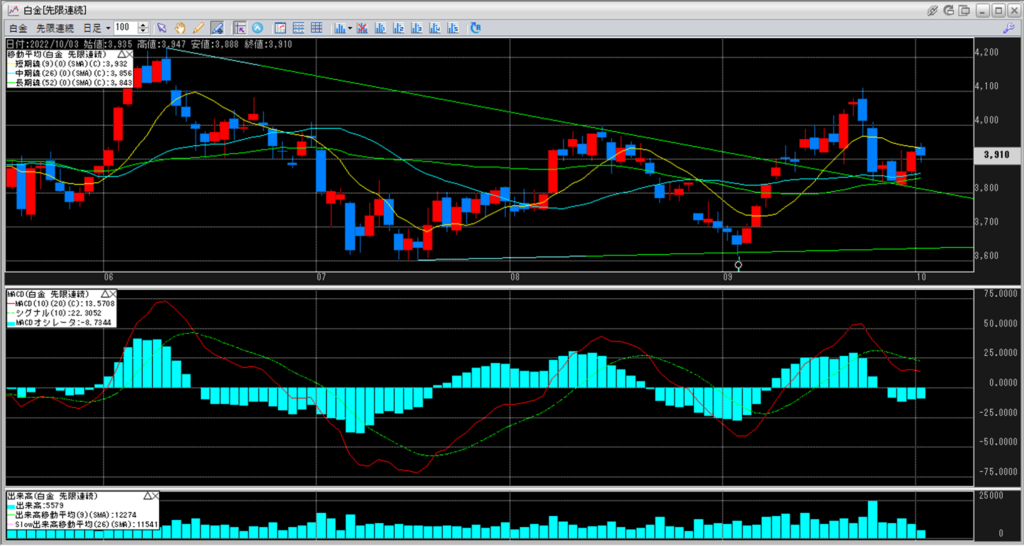This screenshot has width=1024, height=546.
Task: Click the refresh arrow icon in title bar
Action: point(949,10)
